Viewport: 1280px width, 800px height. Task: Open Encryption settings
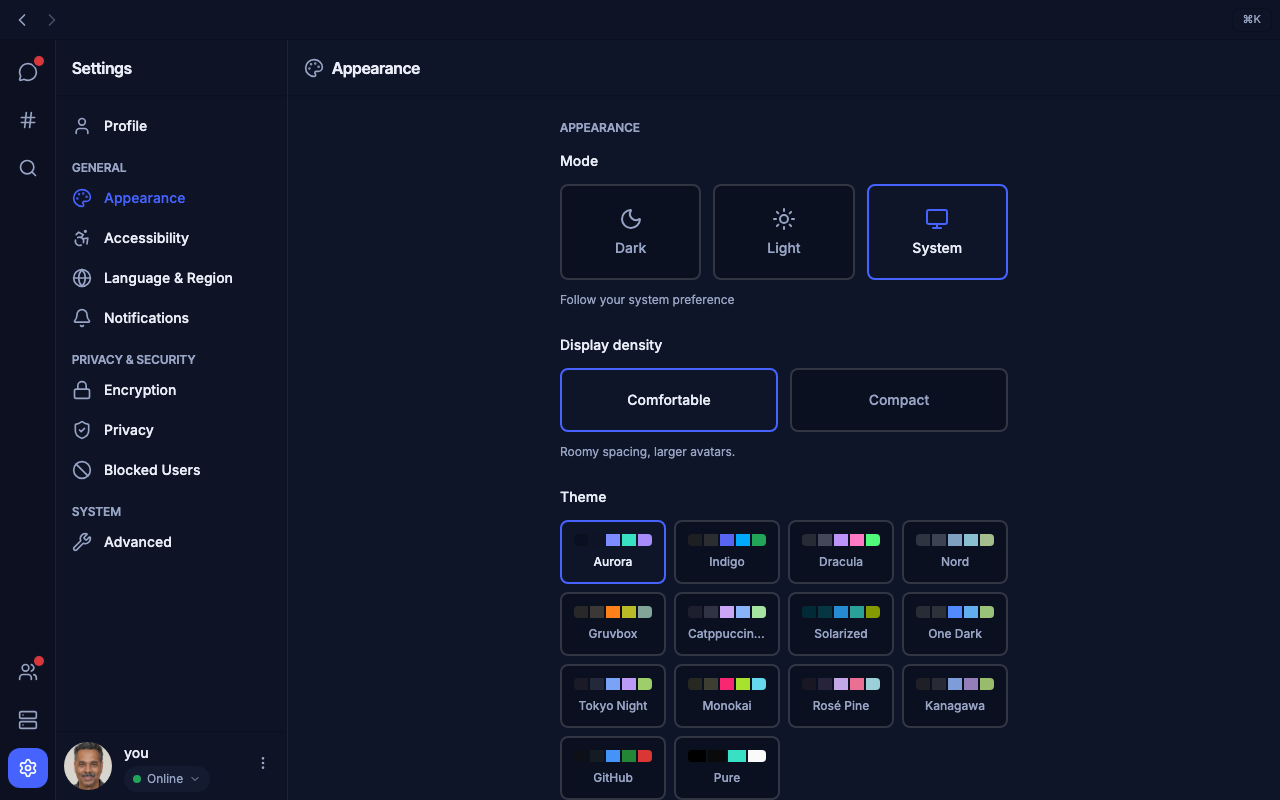[x=172, y=390]
